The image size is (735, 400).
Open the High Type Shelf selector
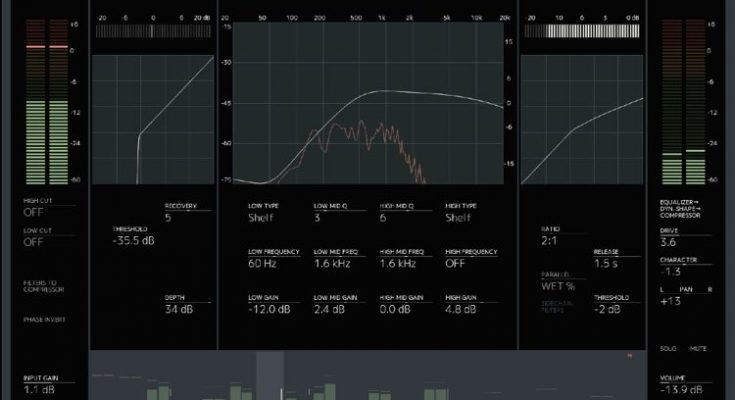coord(458,217)
